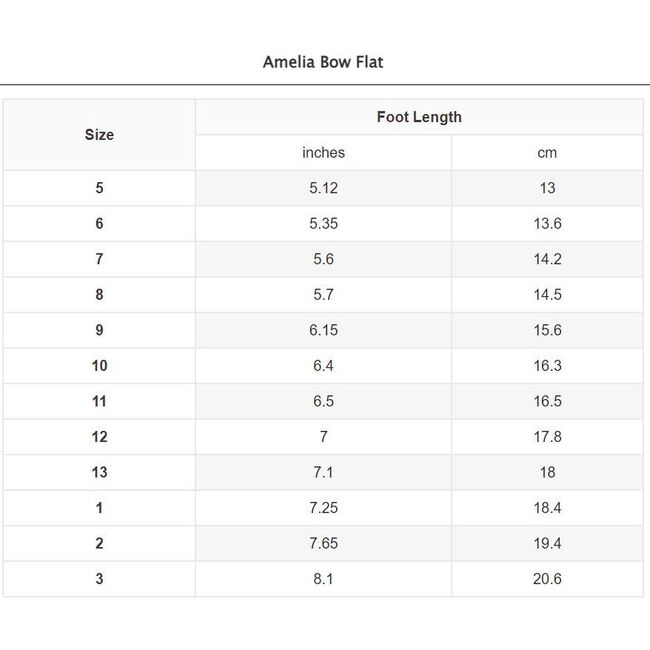This screenshot has width=650, height=650.
Task: Select the 5.12 inches value cell
Action: click(x=323, y=188)
